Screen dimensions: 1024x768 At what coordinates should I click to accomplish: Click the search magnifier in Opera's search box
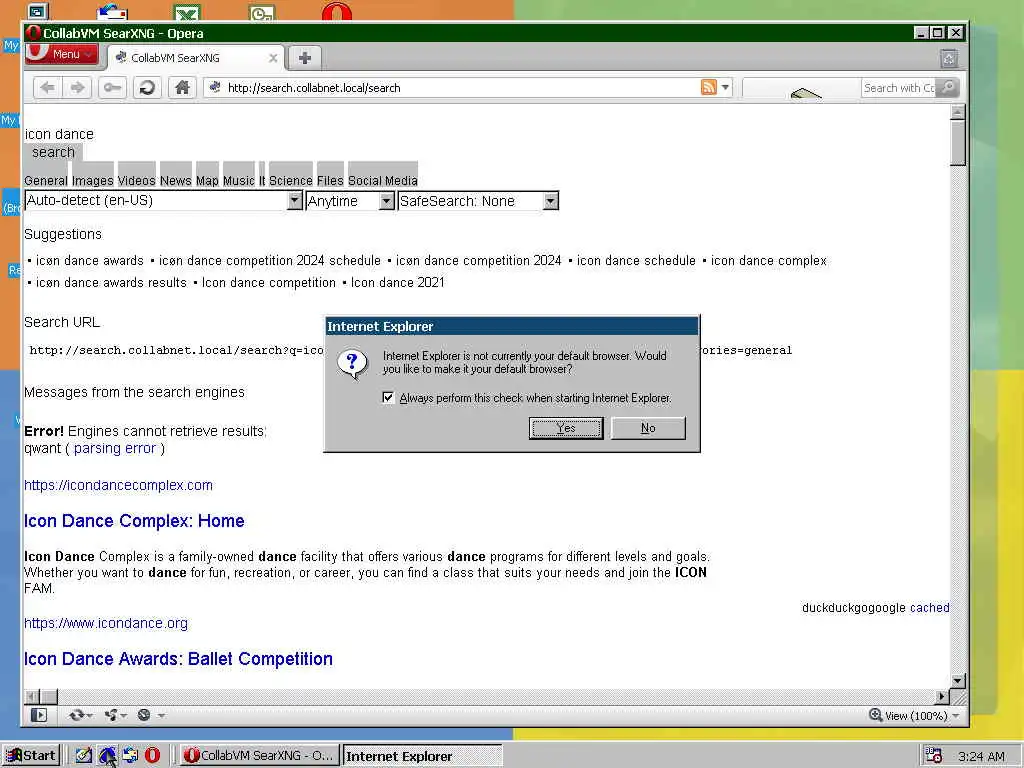(x=948, y=87)
